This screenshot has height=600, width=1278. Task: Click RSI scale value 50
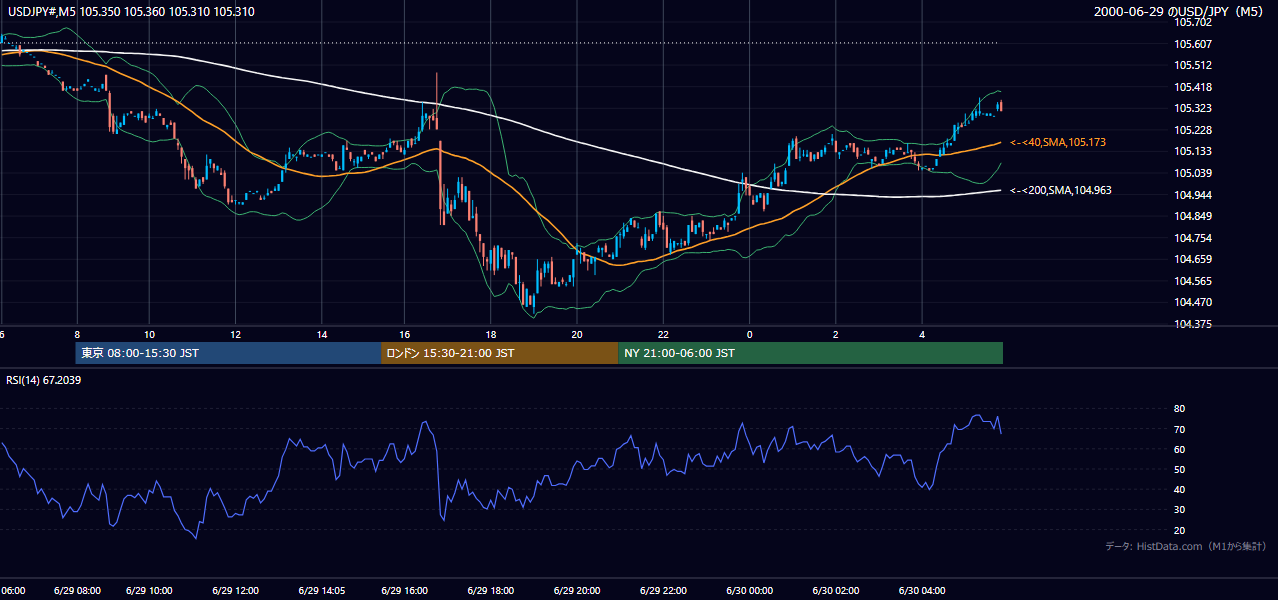click(1179, 470)
